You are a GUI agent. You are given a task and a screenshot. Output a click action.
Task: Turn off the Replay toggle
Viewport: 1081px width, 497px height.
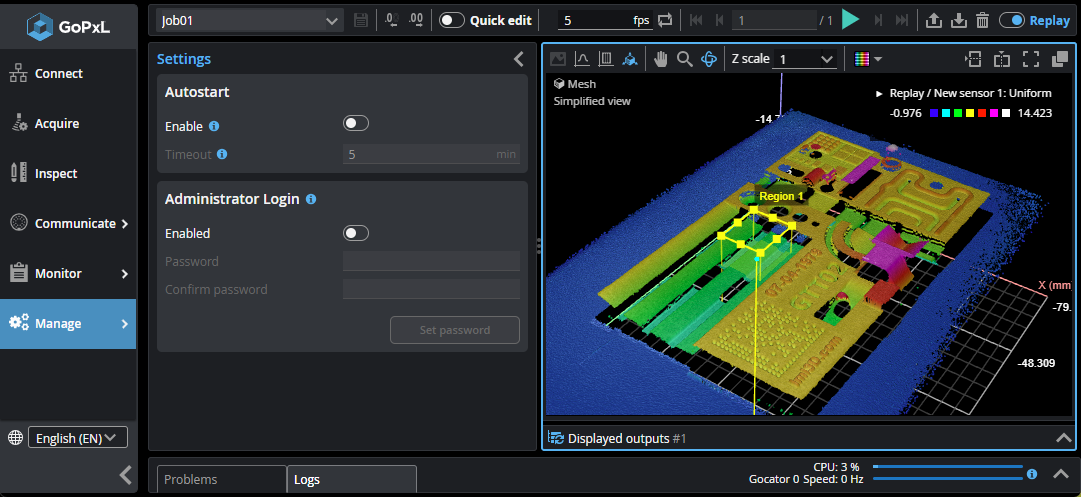tap(1011, 20)
